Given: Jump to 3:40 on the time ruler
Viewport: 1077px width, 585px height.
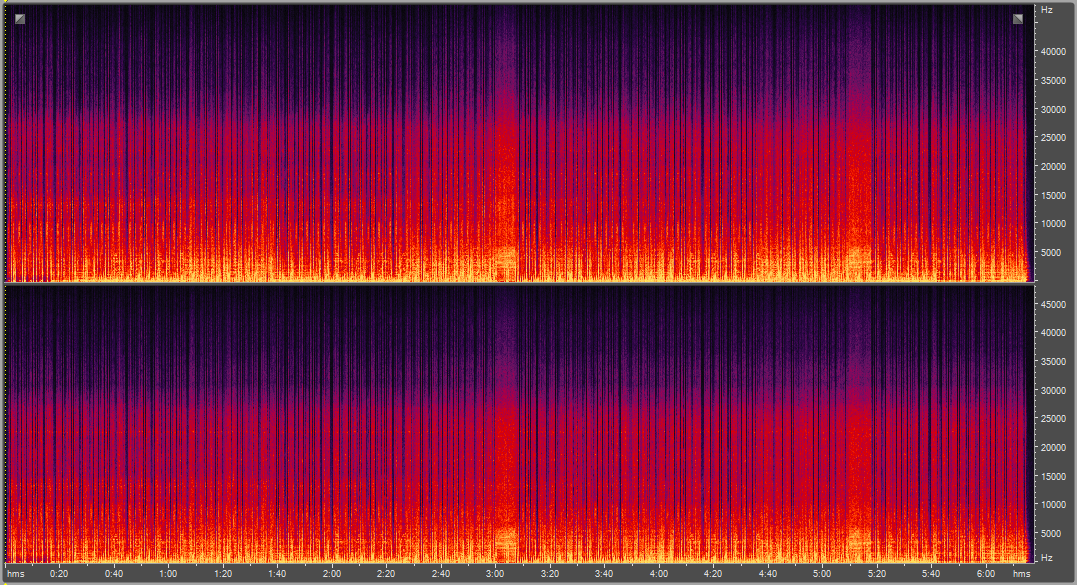Looking at the screenshot, I should click(604, 574).
